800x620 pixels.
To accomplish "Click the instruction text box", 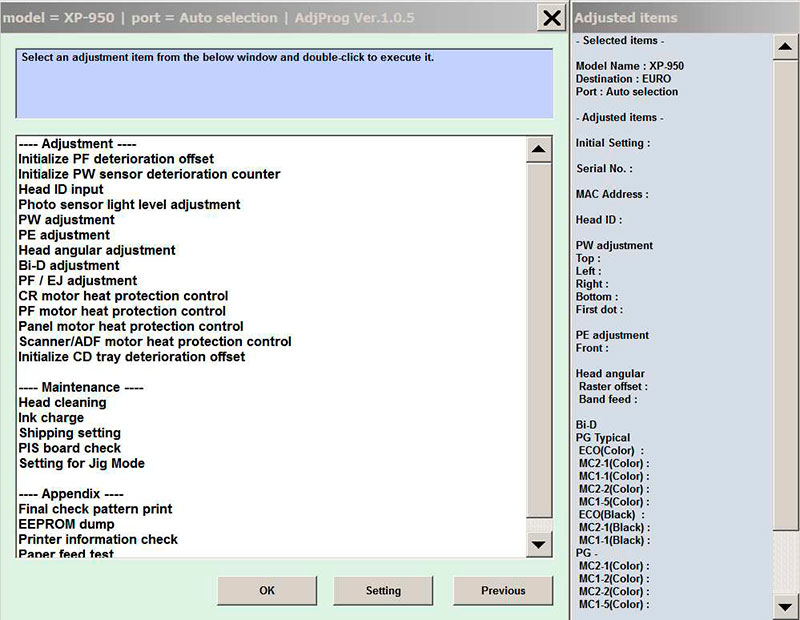I will tap(285, 84).
